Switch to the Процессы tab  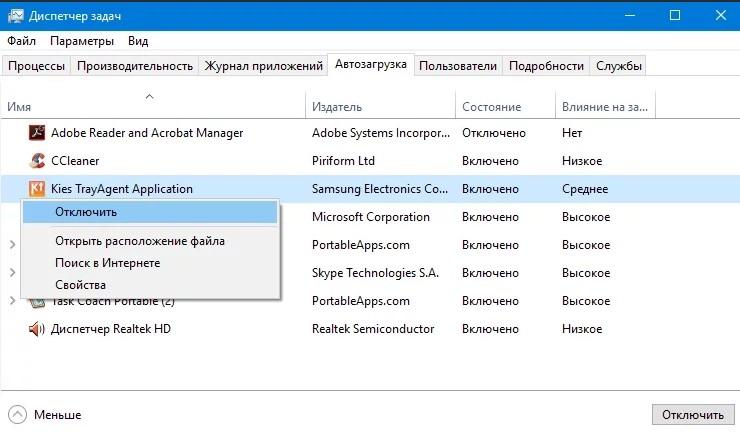[36, 66]
